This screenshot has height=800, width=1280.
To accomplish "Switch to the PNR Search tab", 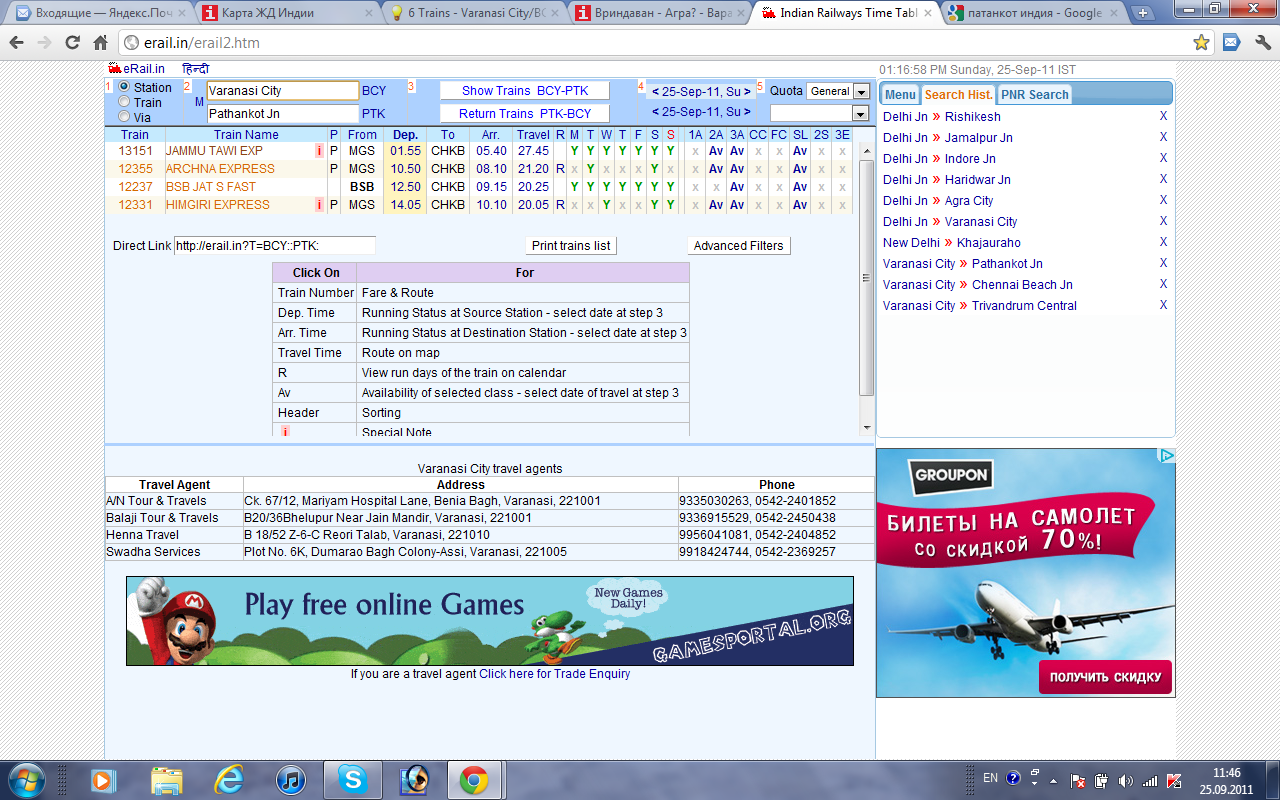I will (1034, 95).
